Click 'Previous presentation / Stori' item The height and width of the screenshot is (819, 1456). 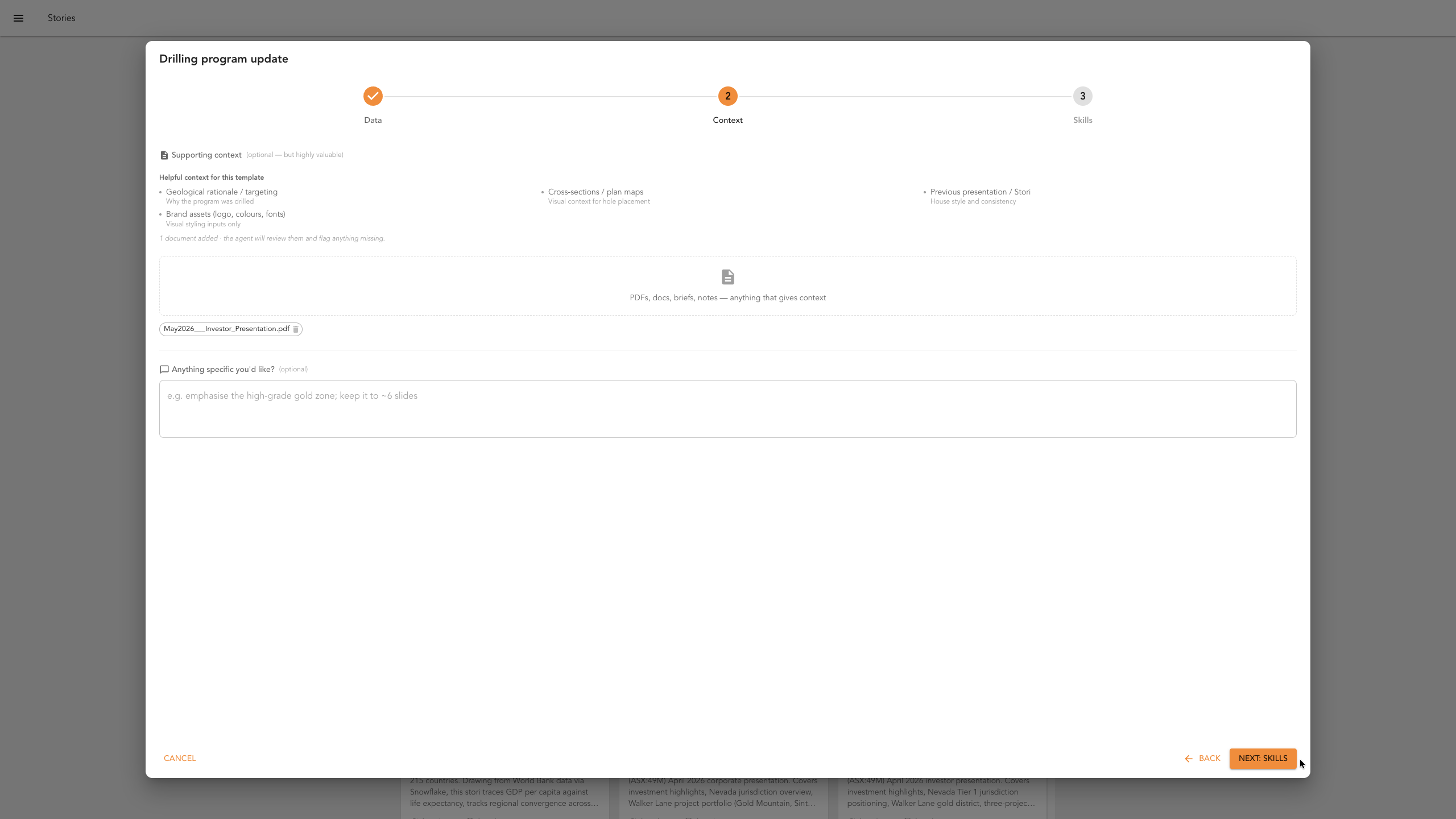pos(981,192)
